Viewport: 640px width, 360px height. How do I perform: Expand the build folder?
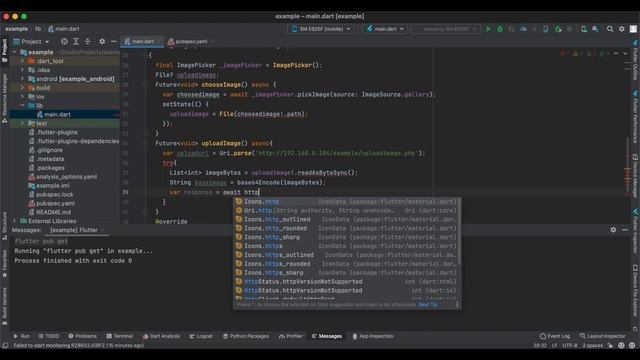pos(22,87)
